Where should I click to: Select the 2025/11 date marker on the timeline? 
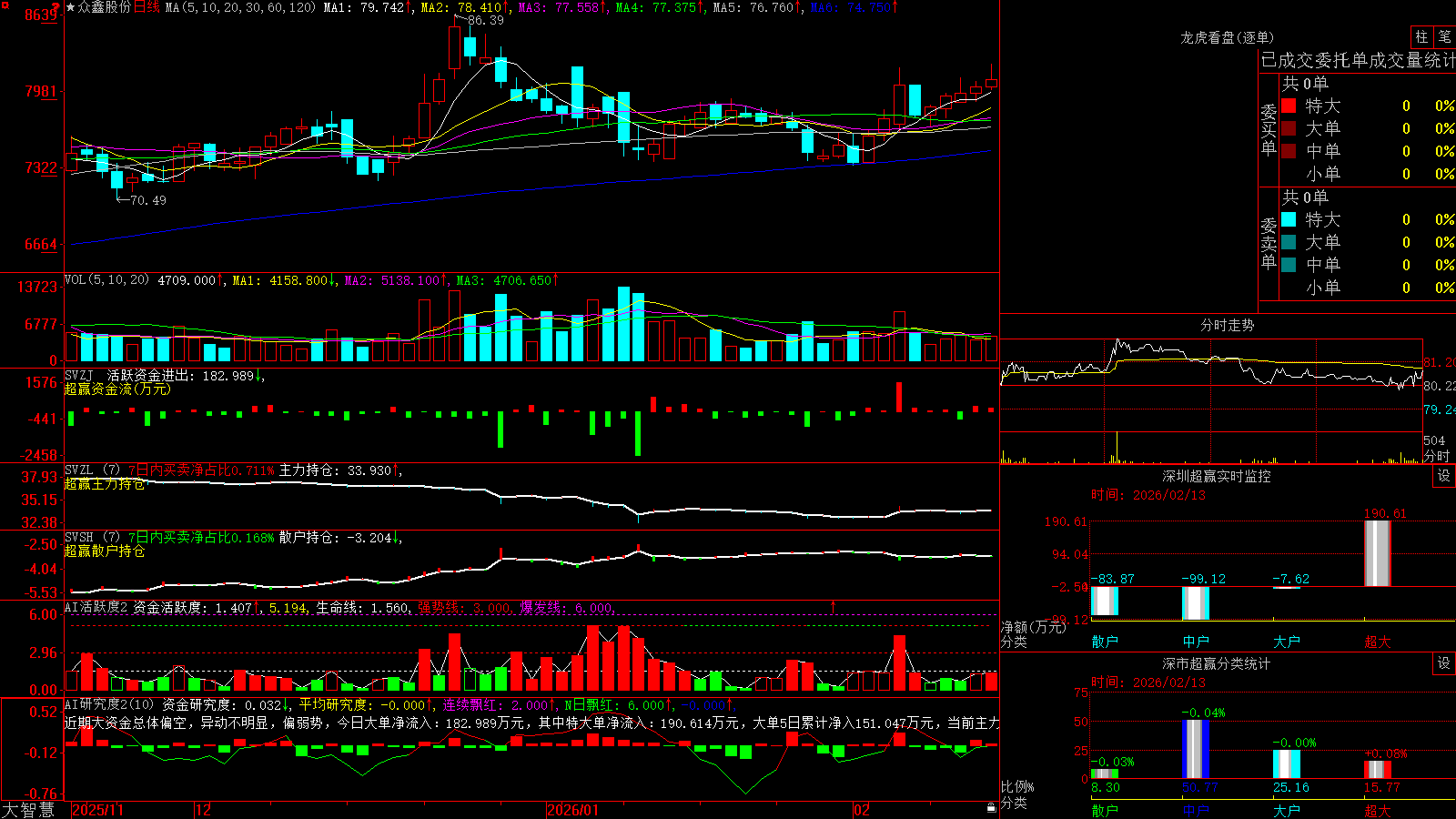pyautogui.click(x=97, y=810)
